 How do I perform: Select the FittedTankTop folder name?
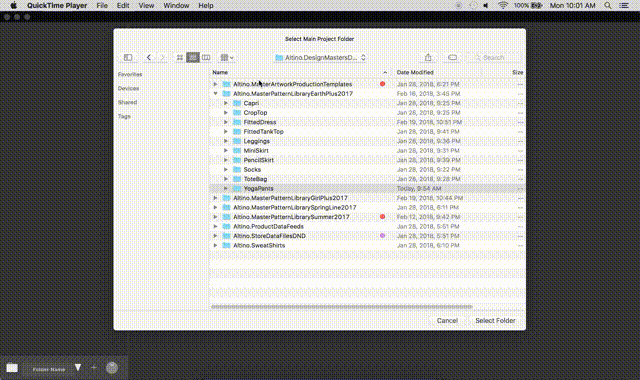(x=263, y=131)
